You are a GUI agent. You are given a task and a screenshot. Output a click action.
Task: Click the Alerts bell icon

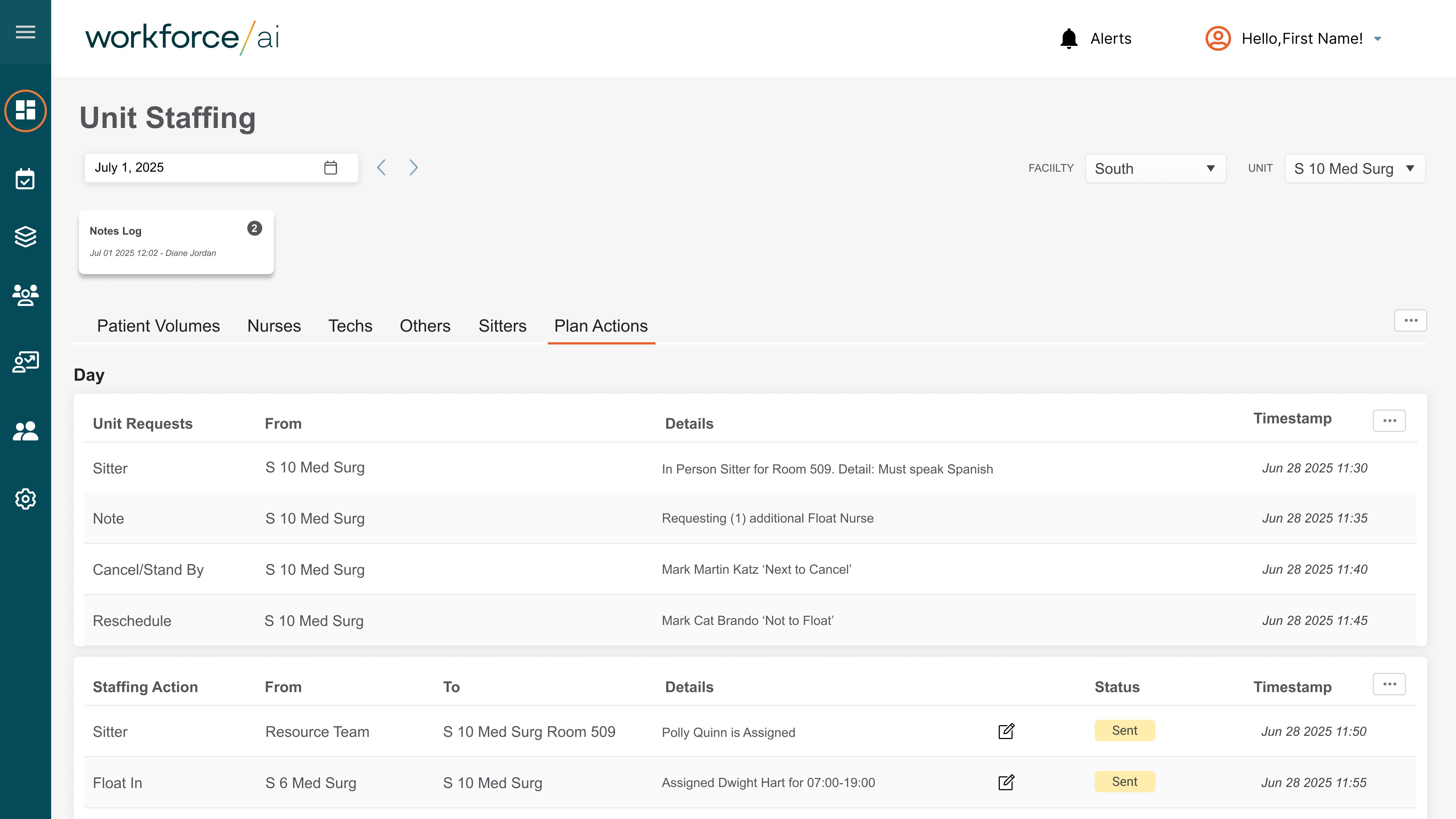pos(1069,38)
